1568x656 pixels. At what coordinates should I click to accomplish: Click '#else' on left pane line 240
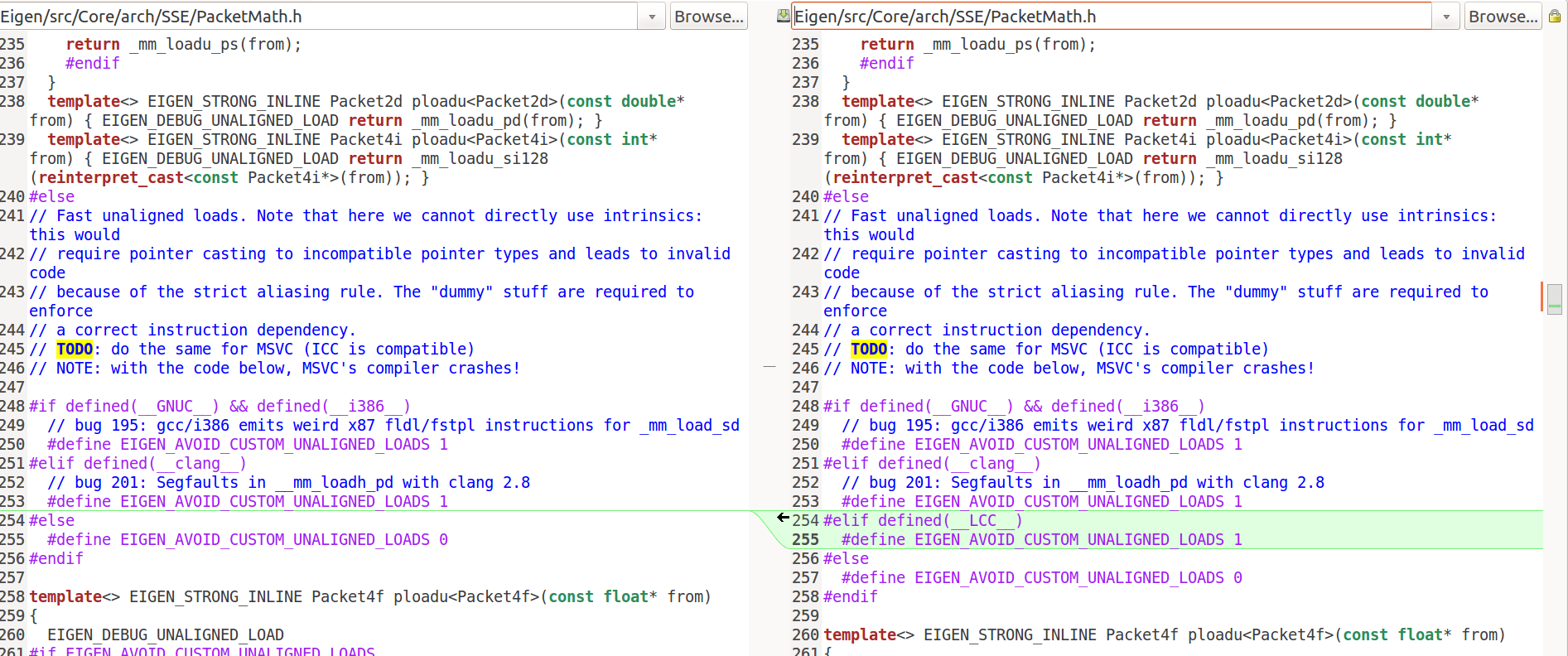pyautogui.click(x=52, y=197)
